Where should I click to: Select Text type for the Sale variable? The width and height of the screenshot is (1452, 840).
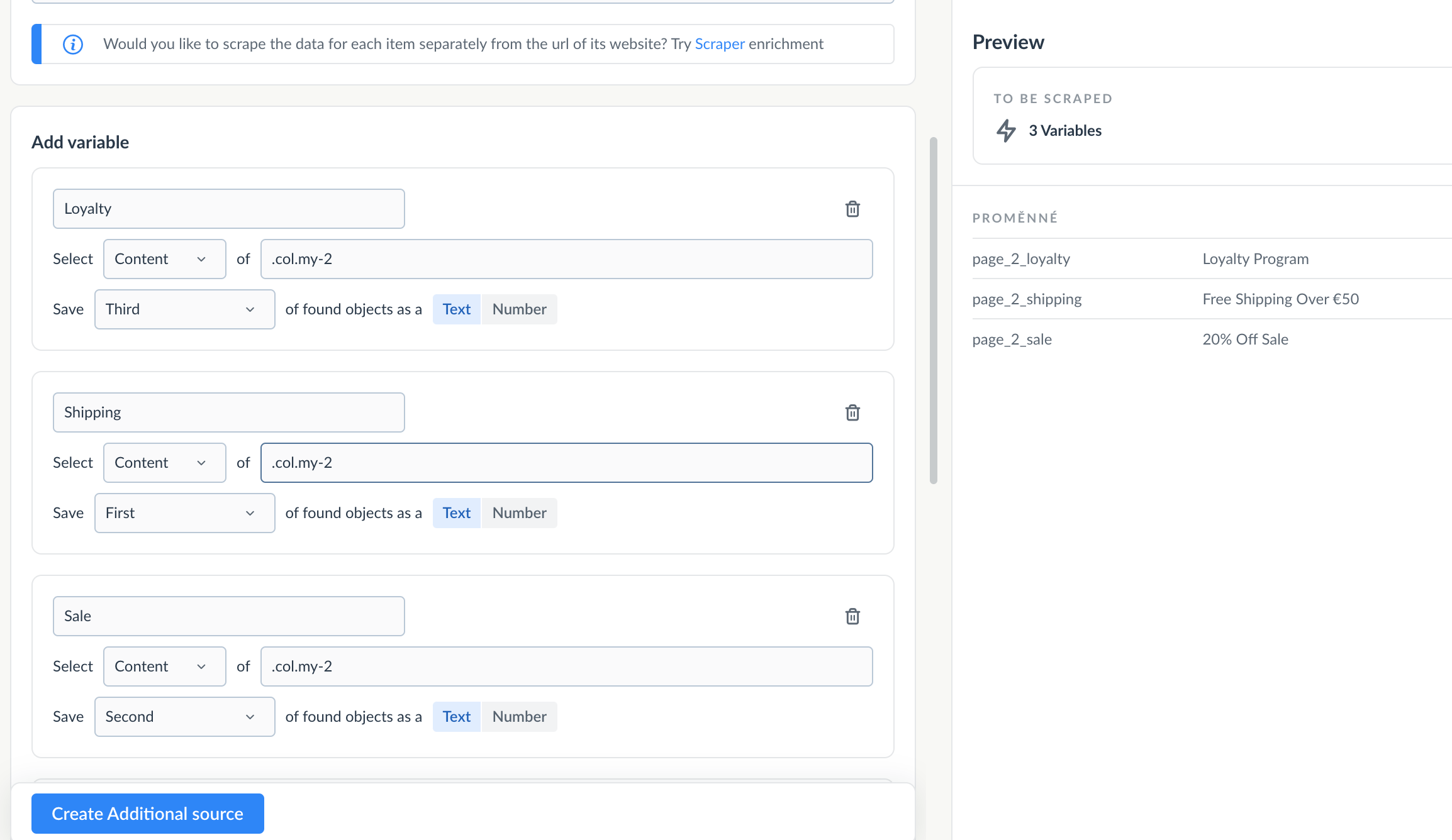[456, 717]
